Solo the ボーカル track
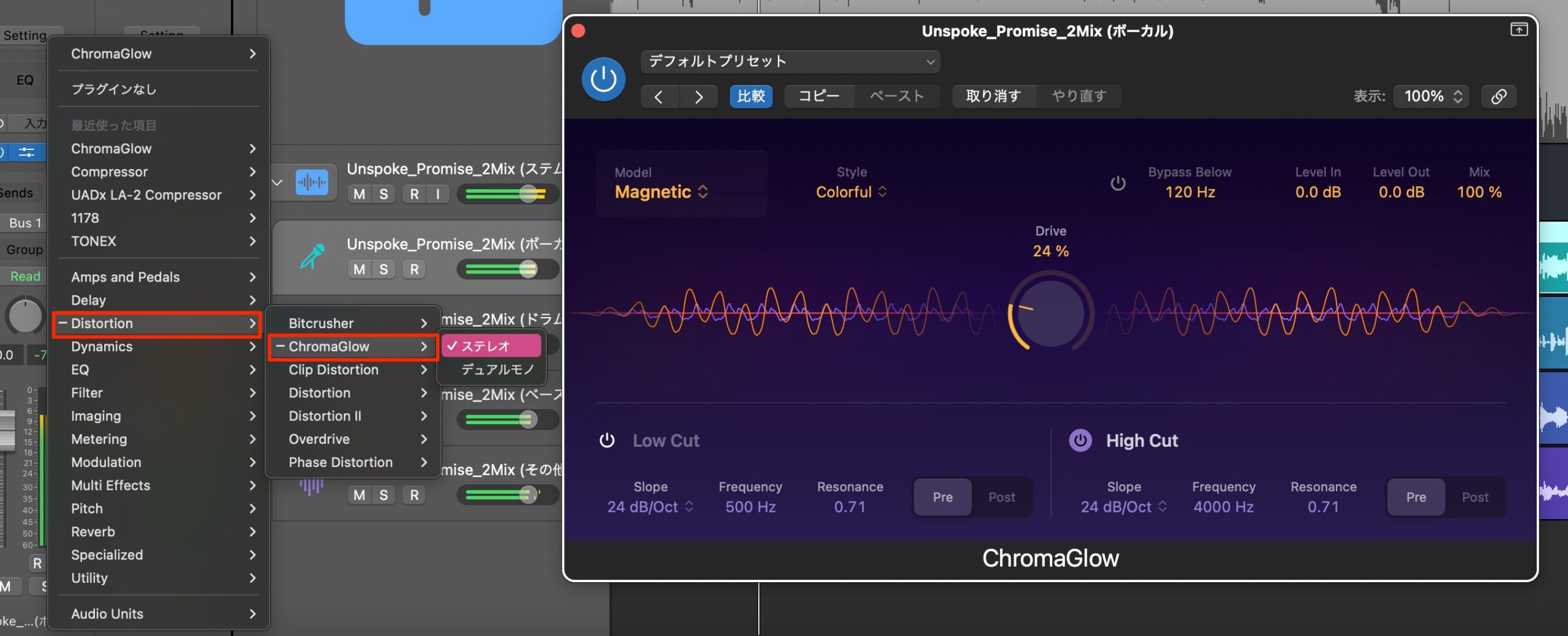The height and width of the screenshot is (636, 1568). tap(383, 269)
